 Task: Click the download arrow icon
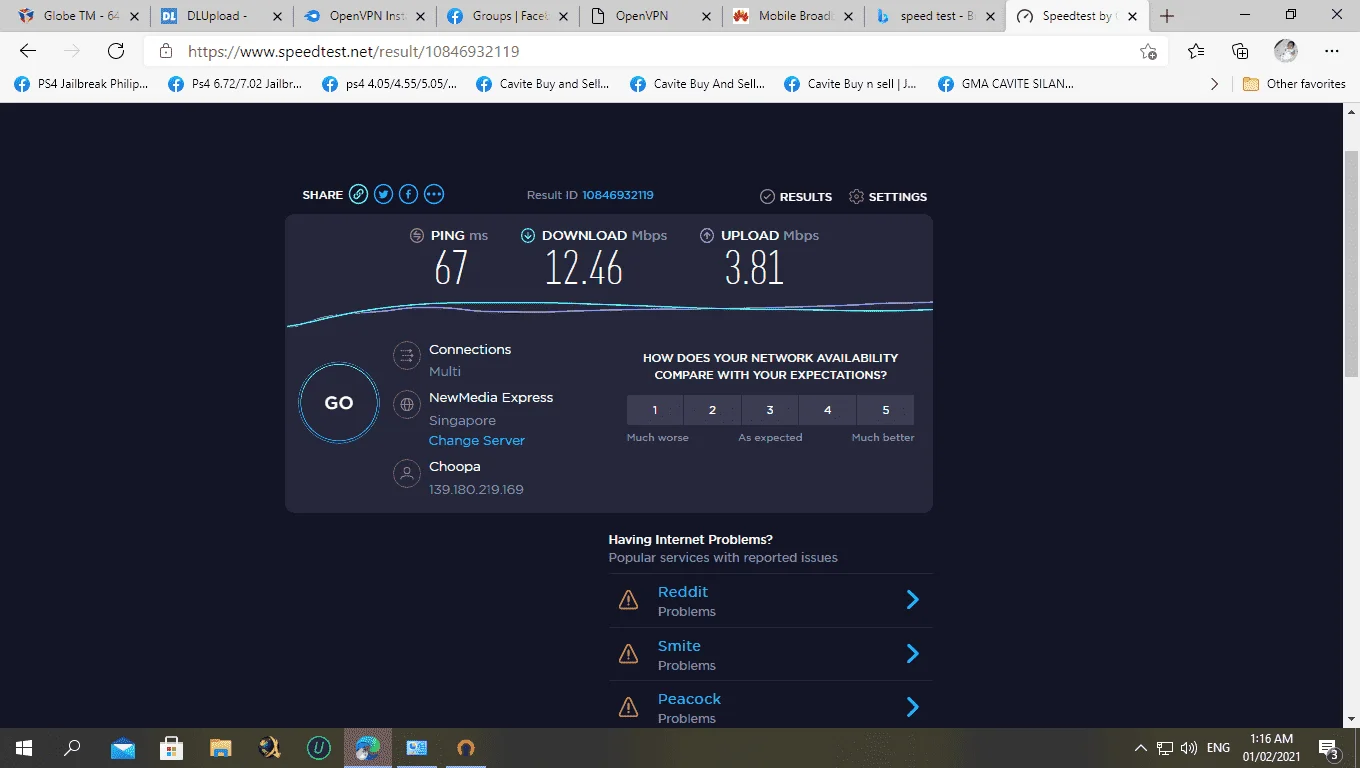coord(528,236)
